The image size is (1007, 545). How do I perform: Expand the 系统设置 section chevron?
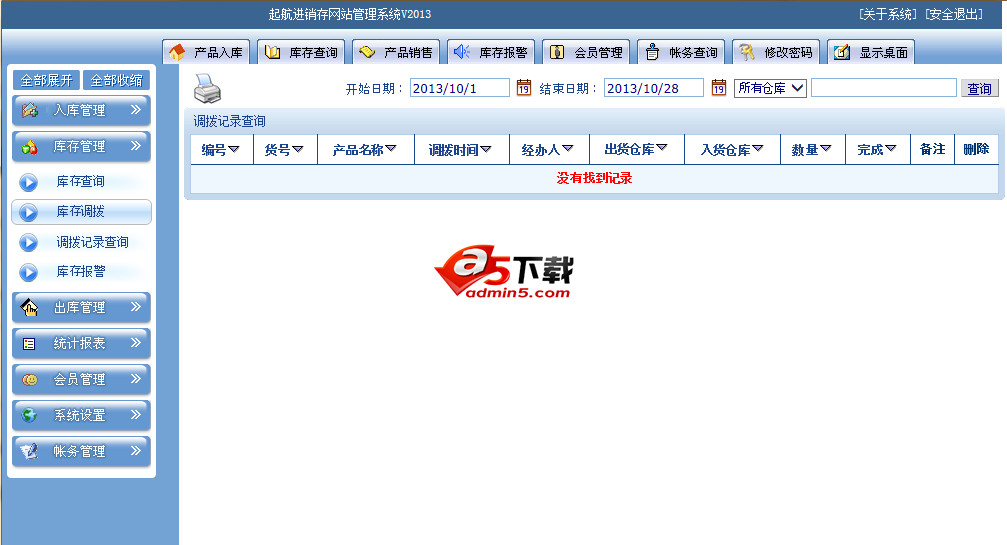click(136, 415)
